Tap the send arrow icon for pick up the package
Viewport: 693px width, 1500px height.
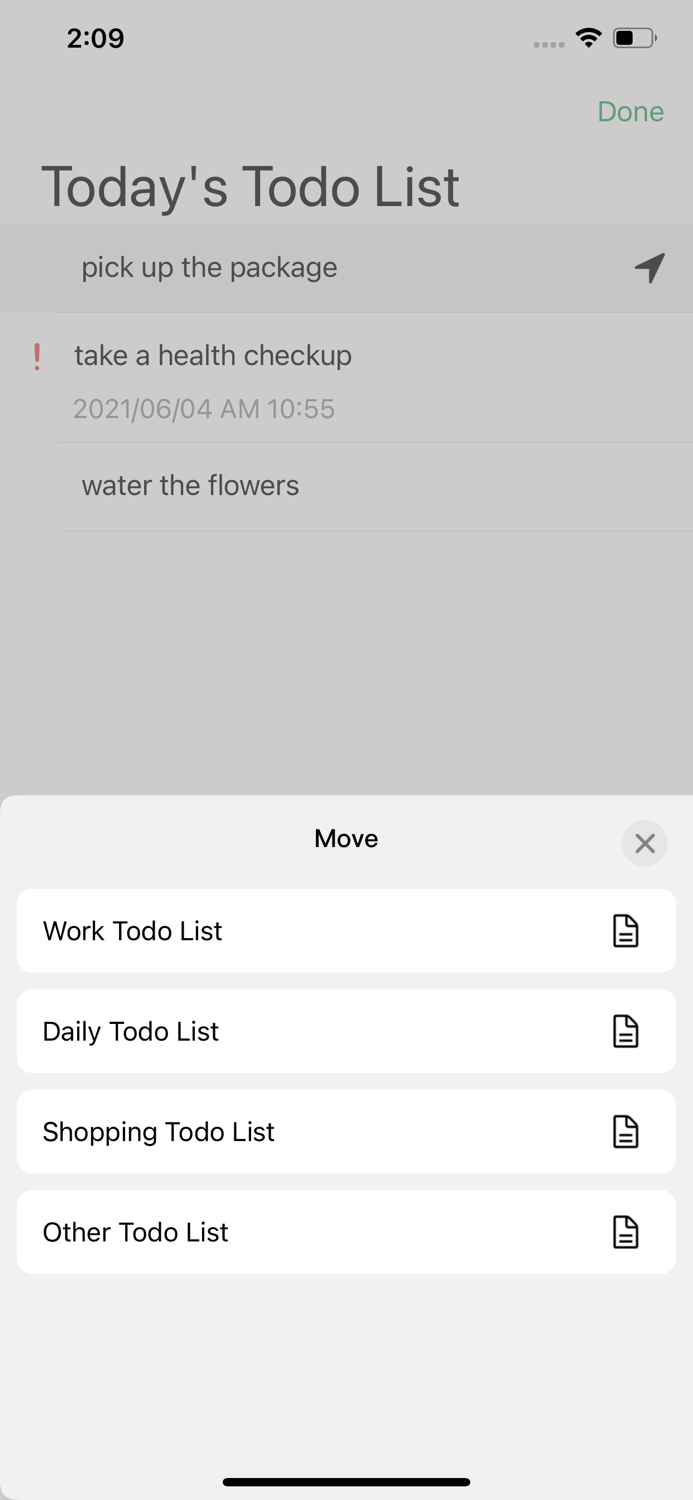pyautogui.click(x=649, y=268)
